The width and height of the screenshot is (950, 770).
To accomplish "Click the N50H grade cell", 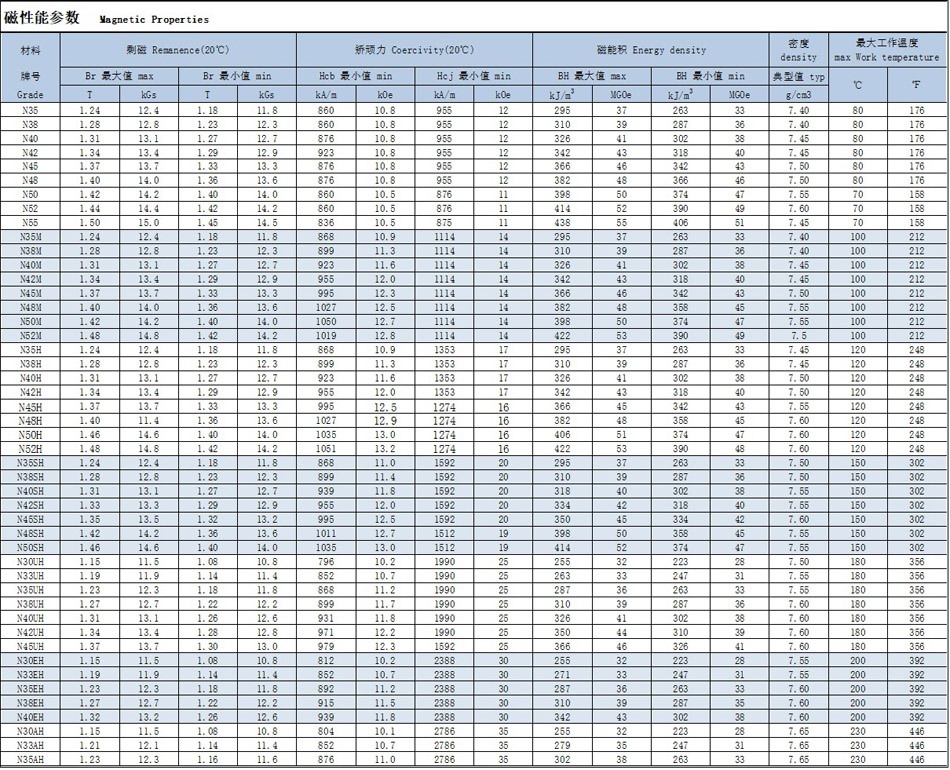I will [x=30, y=435].
